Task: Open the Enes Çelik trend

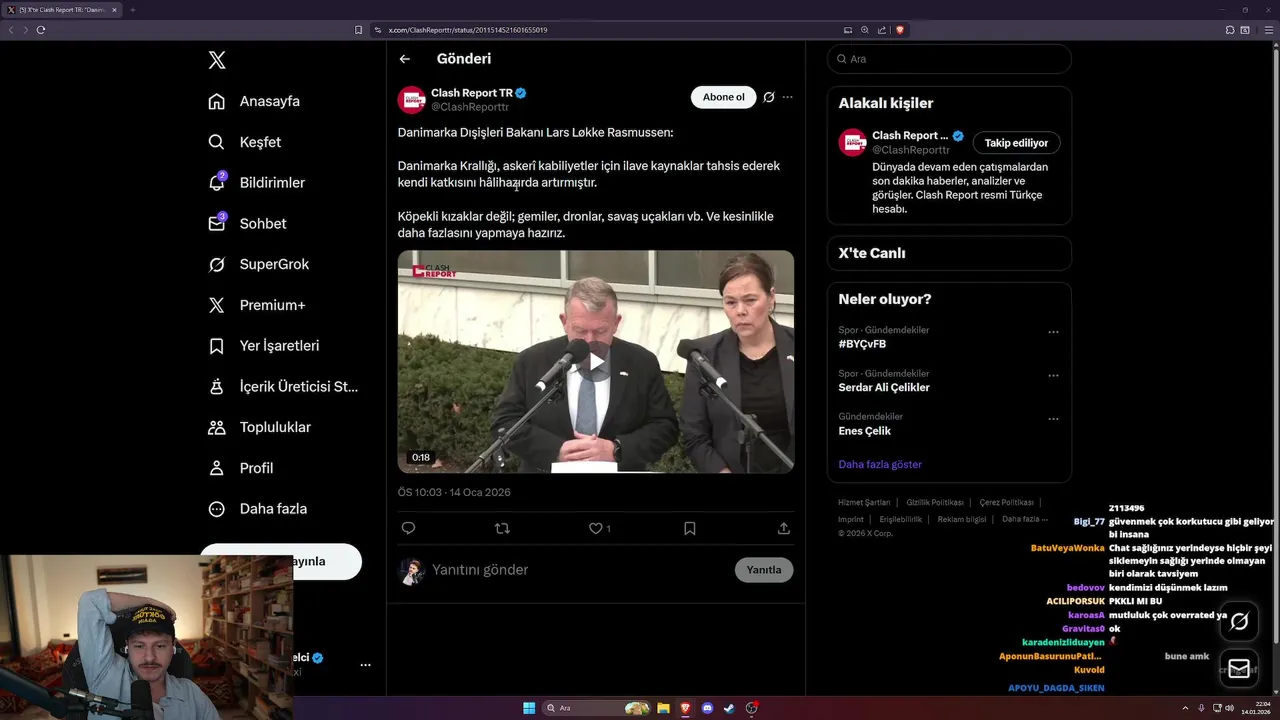Action: point(864,431)
